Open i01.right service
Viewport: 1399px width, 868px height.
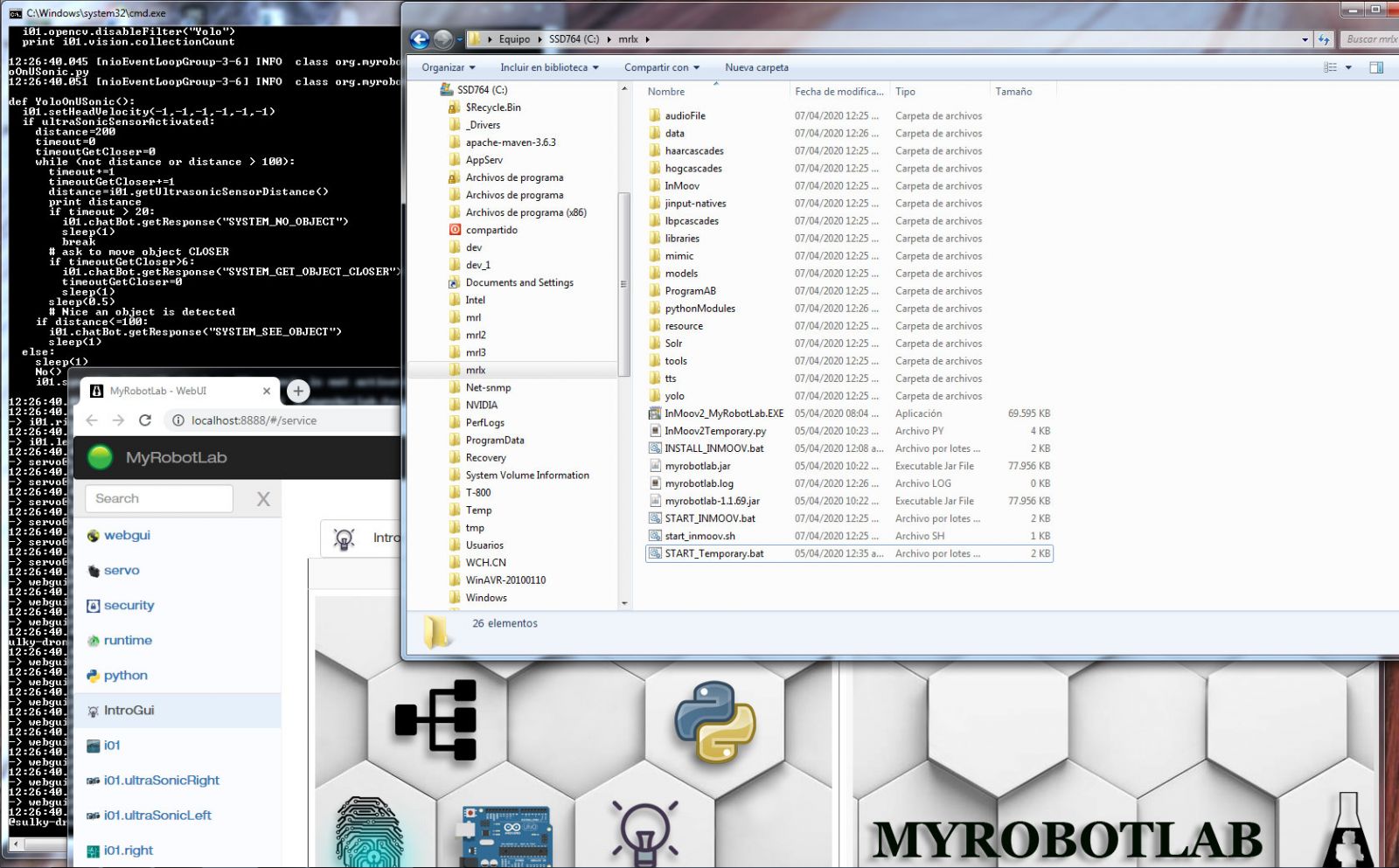click(x=128, y=850)
